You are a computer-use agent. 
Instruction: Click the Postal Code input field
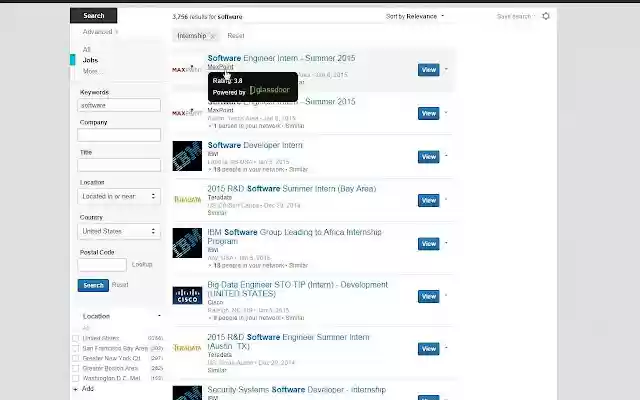point(102,265)
